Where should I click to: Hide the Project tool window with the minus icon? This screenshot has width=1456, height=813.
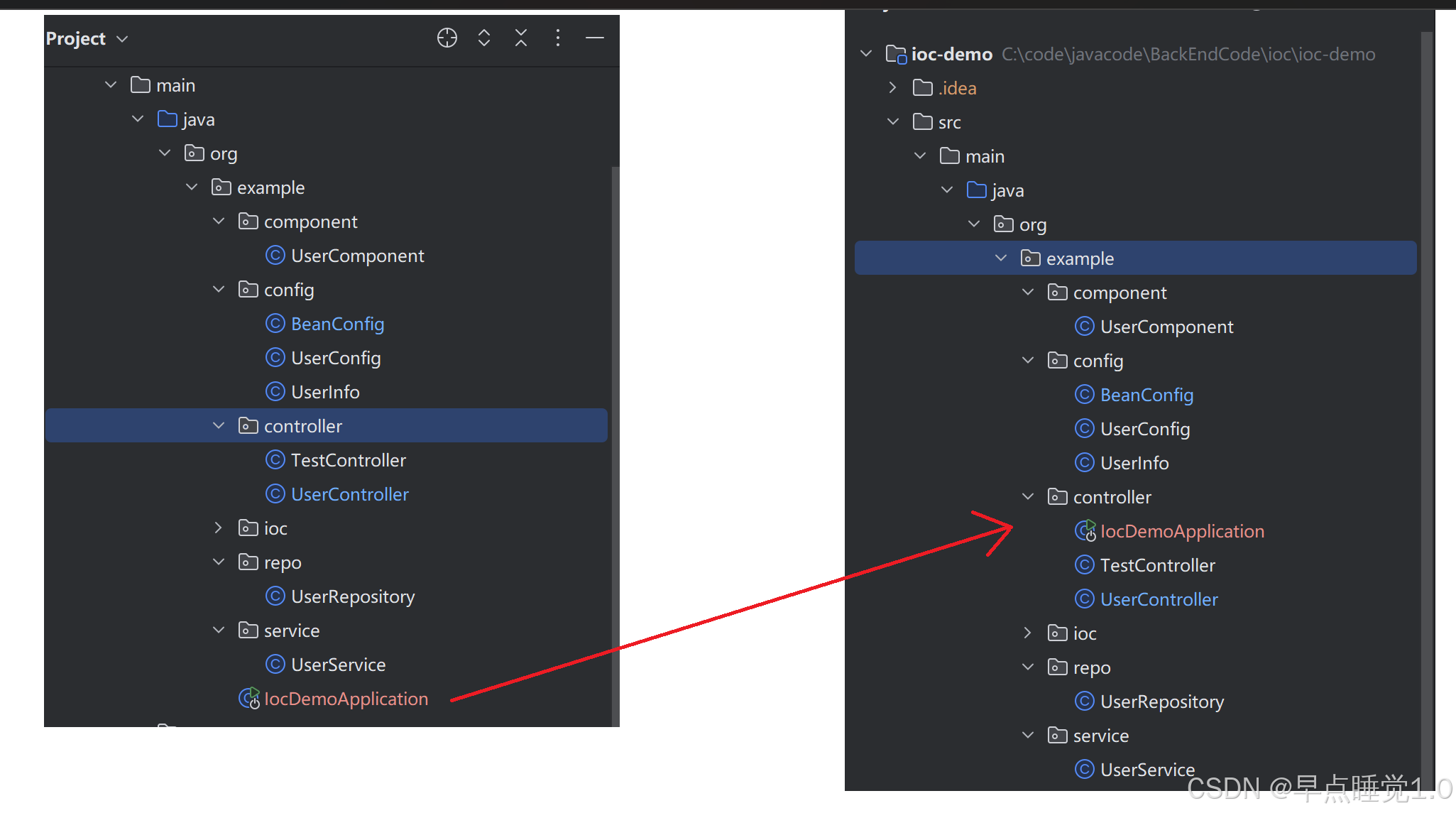[595, 38]
